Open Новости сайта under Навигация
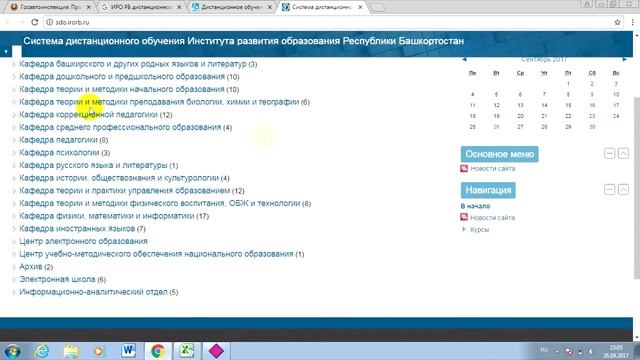The height and width of the screenshot is (360, 640). click(x=492, y=218)
